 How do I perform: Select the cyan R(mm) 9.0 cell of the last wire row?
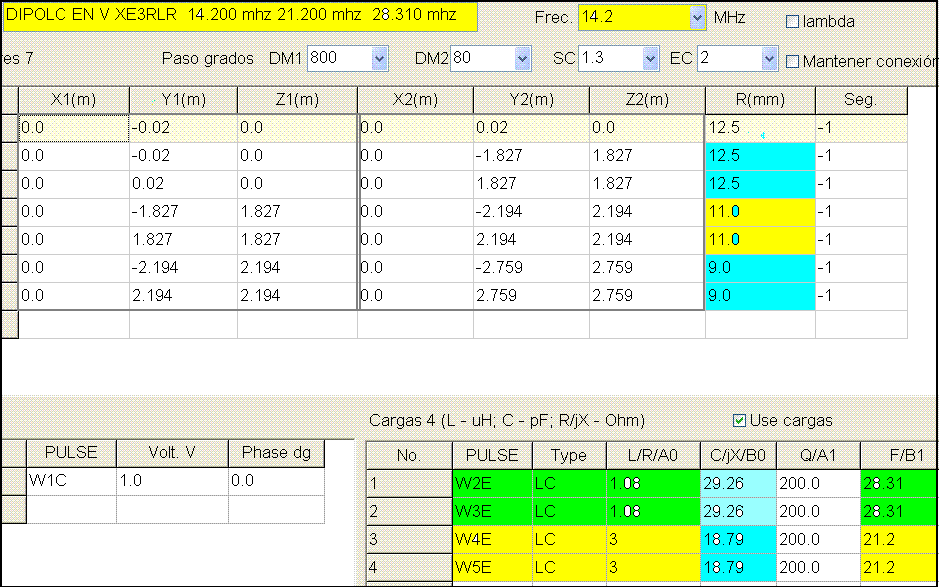tap(761, 296)
